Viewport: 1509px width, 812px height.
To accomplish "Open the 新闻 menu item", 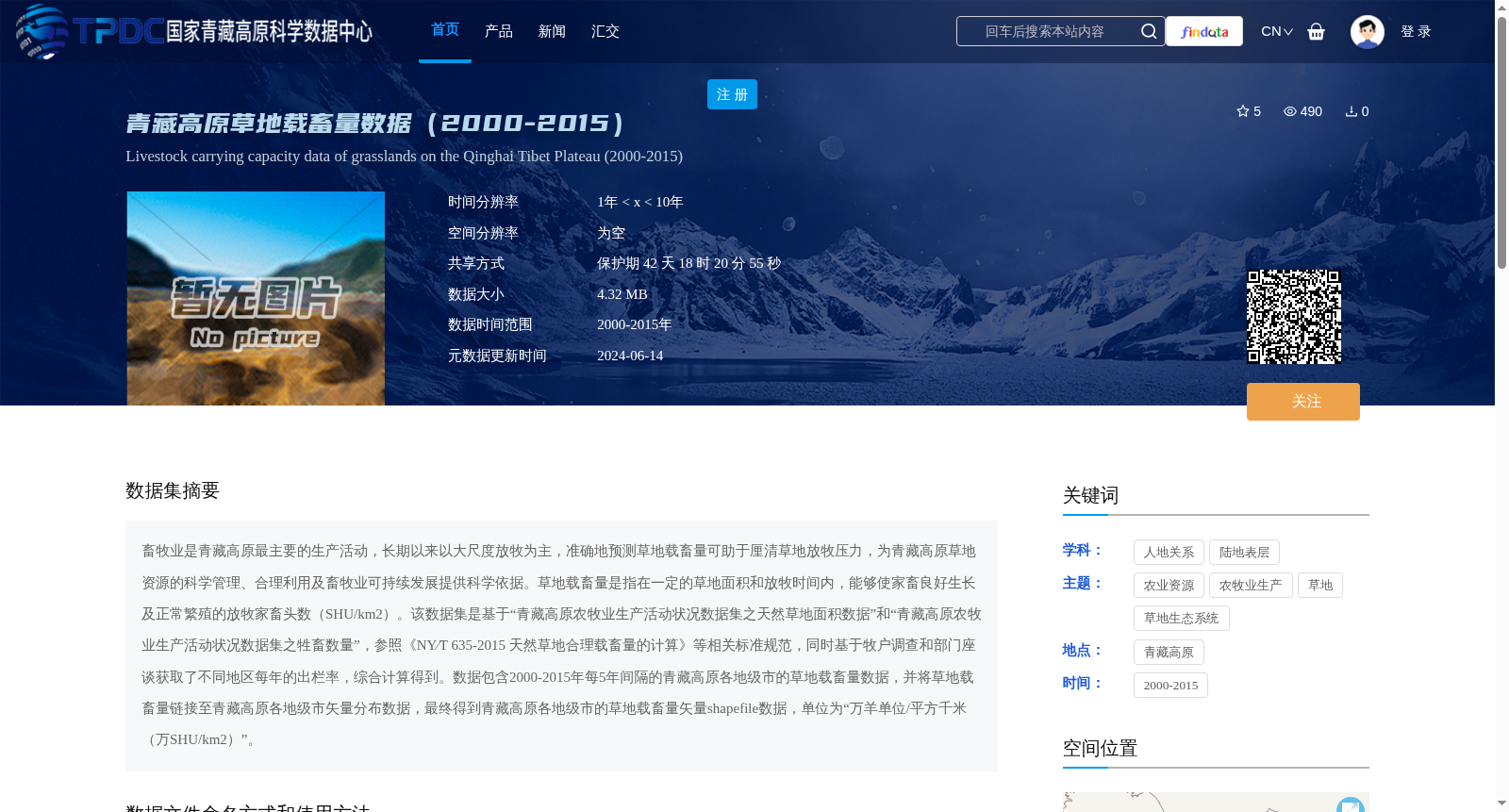I will (x=552, y=31).
